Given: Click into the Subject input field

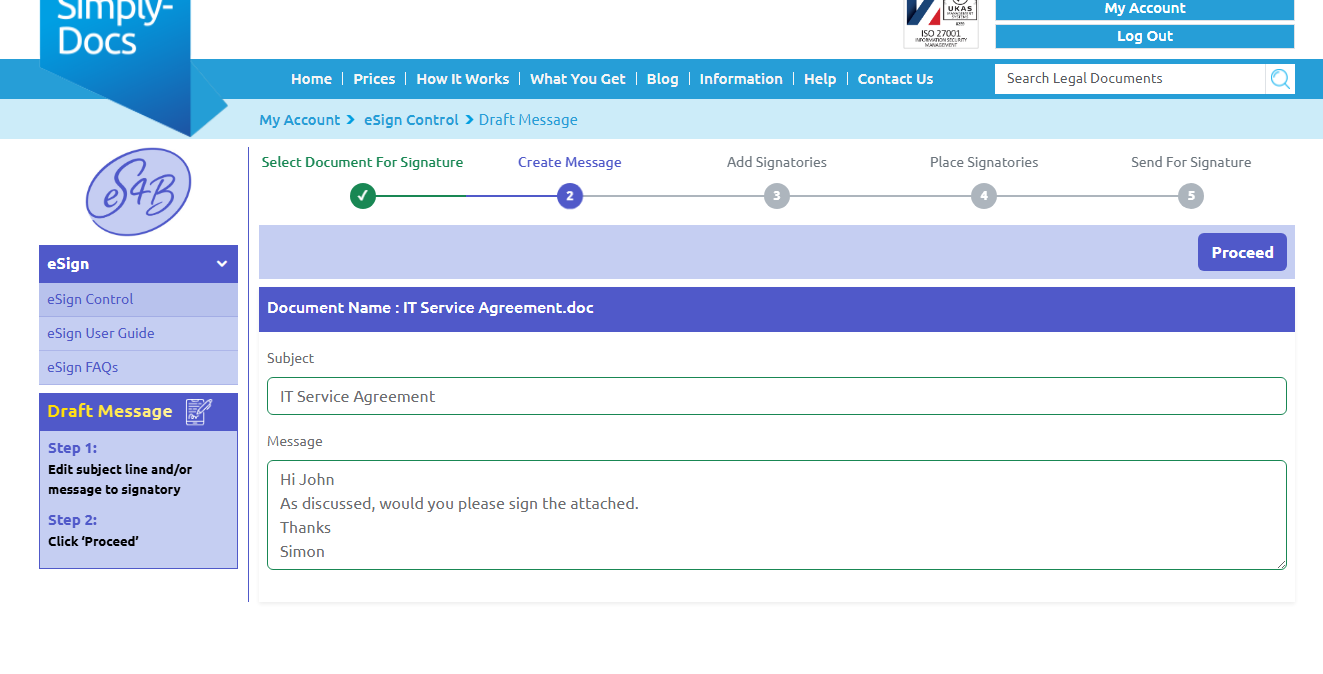Looking at the screenshot, I should pos(776,396).
